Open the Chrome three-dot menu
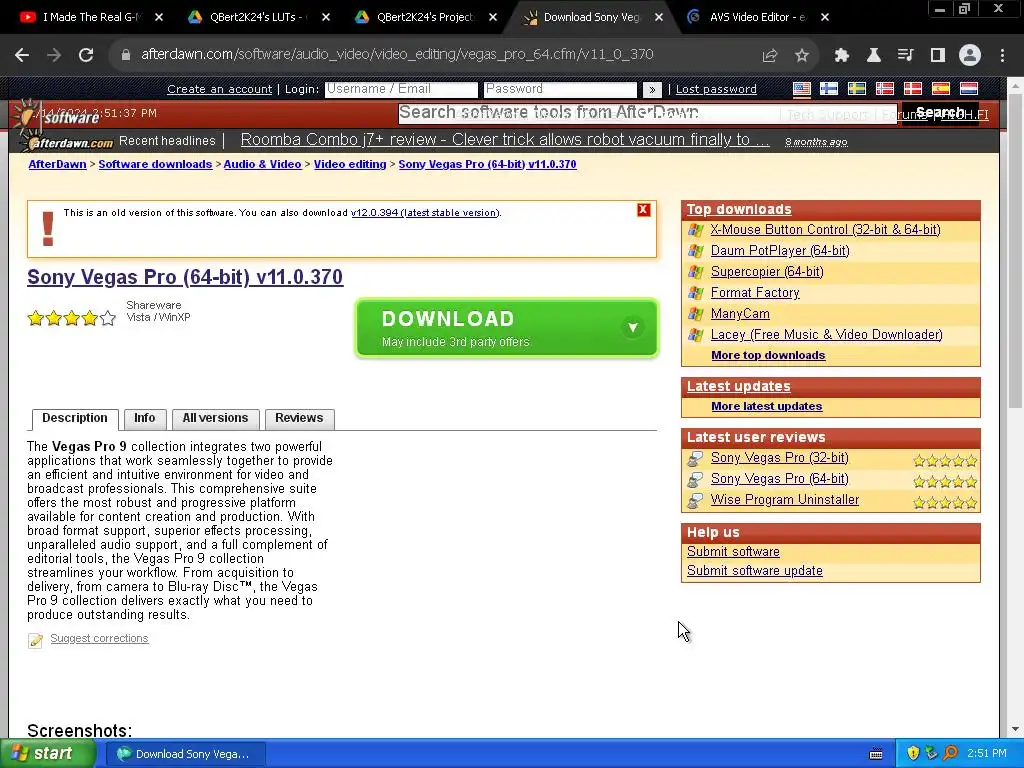Screen dimensions: 1024x768 pos(1002,56)
